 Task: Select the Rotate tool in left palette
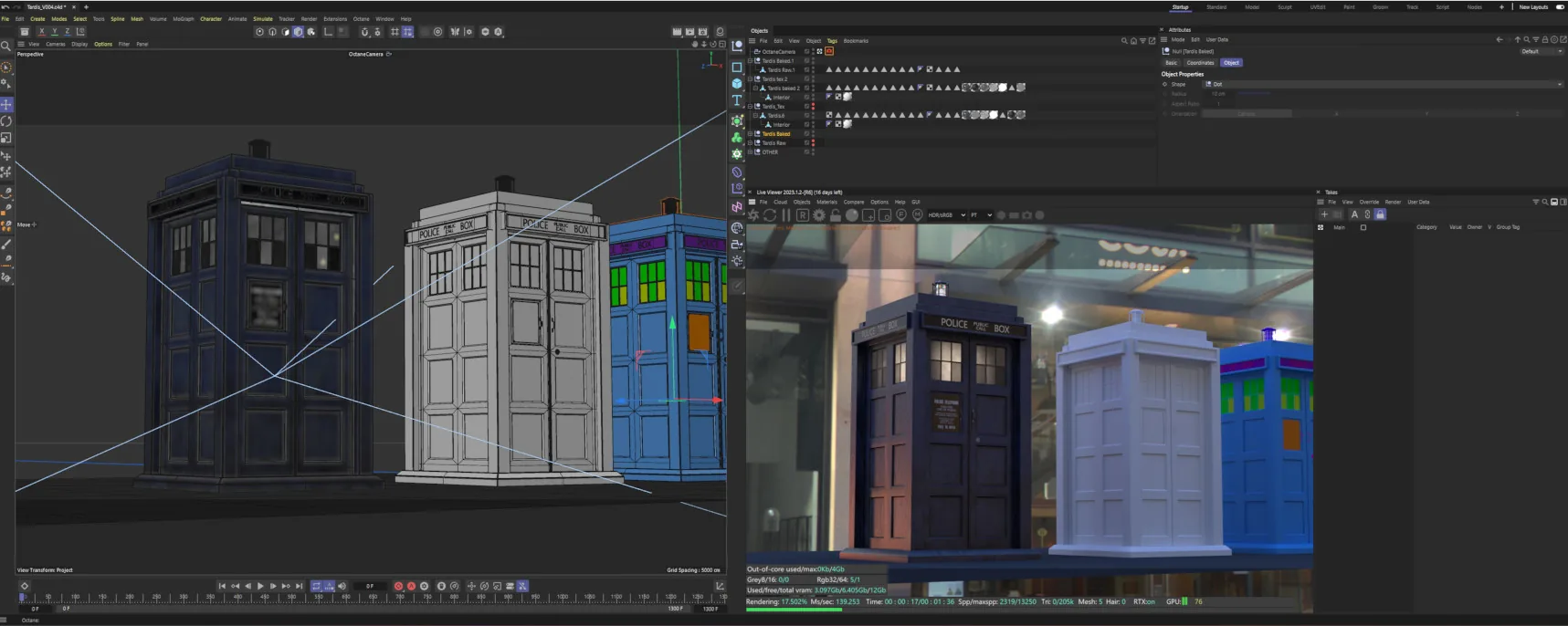[6, 120]
